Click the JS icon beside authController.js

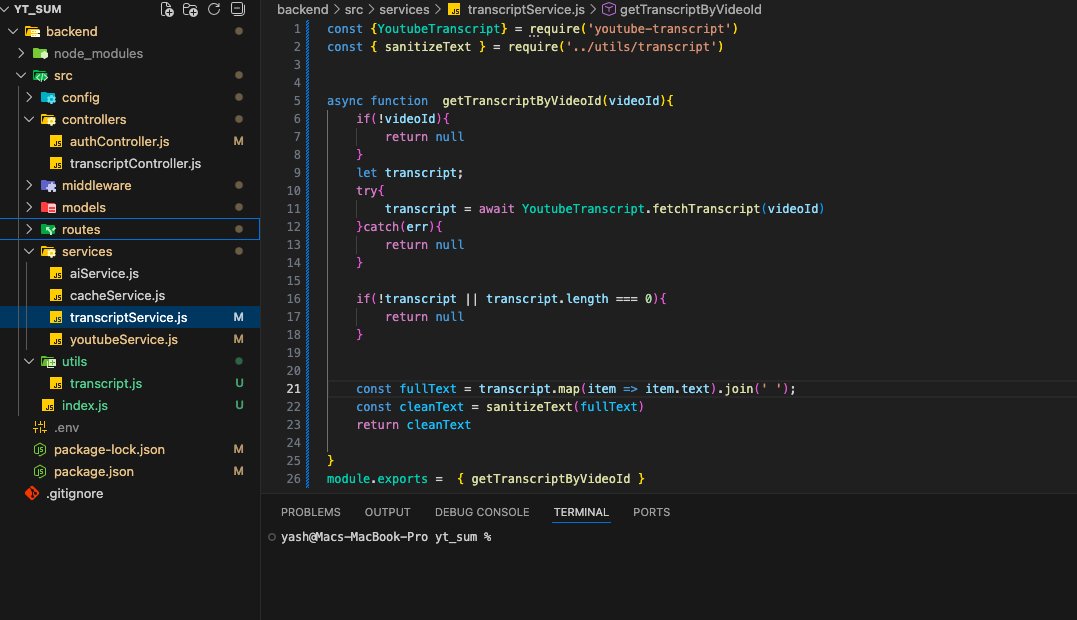point(56,141)
